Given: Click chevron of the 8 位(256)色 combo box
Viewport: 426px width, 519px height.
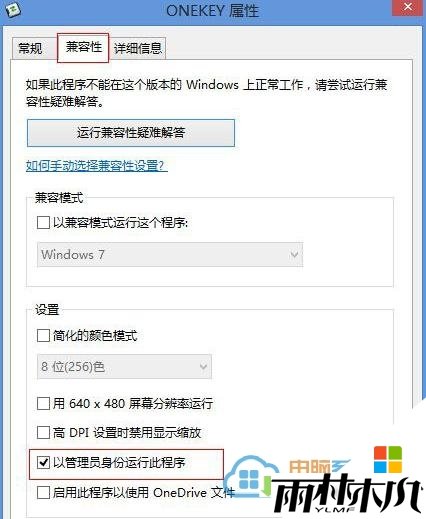Looking at the screenshot, I should (203, 367).
